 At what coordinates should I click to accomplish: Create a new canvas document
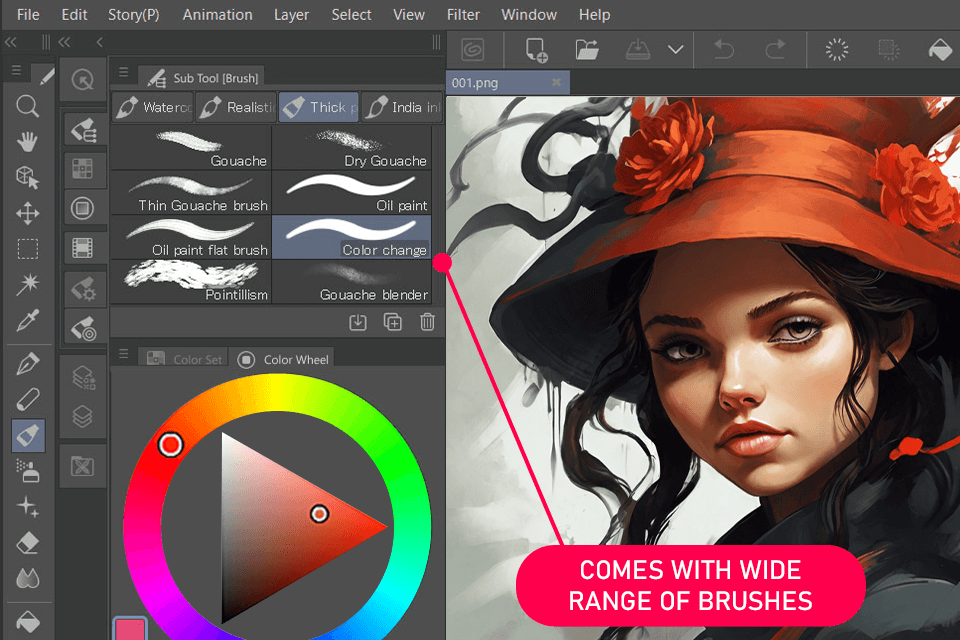[x=536, y=50]
